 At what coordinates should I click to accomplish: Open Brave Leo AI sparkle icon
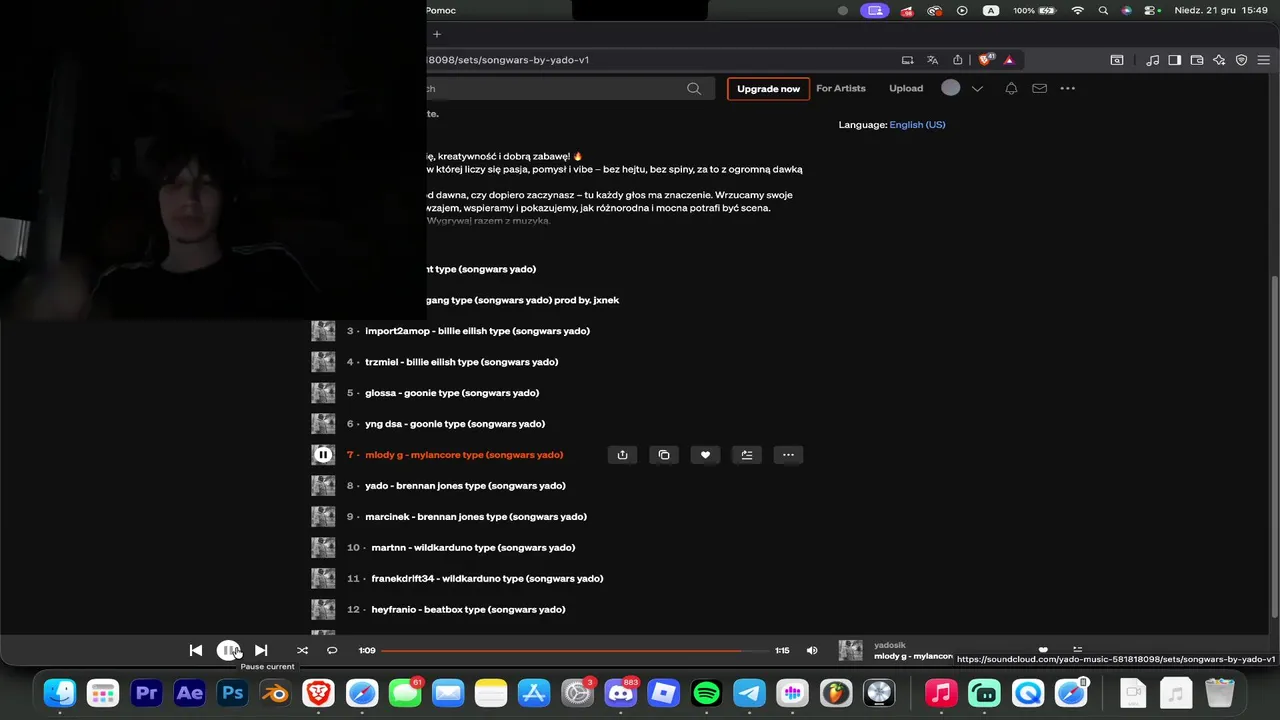click(1219, 60)
